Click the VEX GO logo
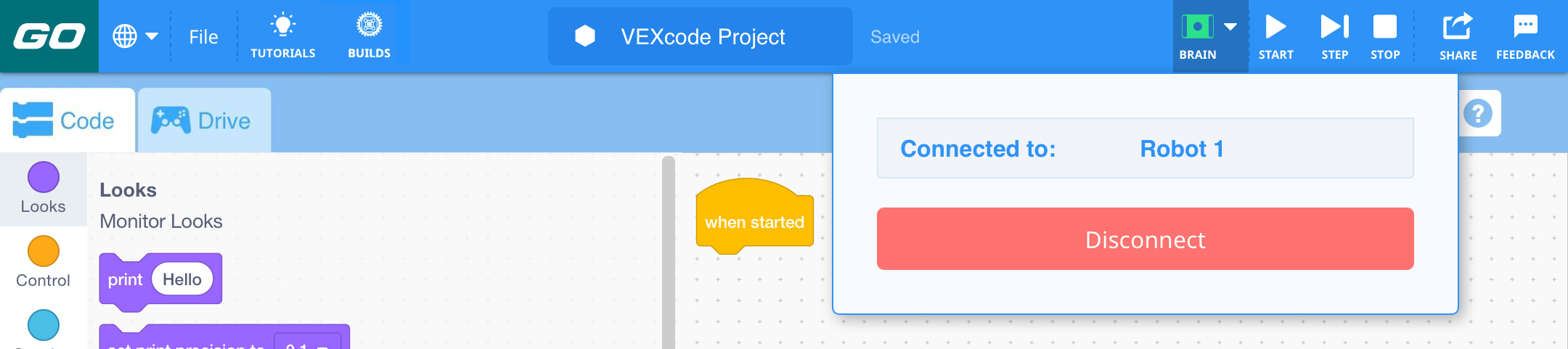This screenshot has height=349, width=1568. click(49, 36)
